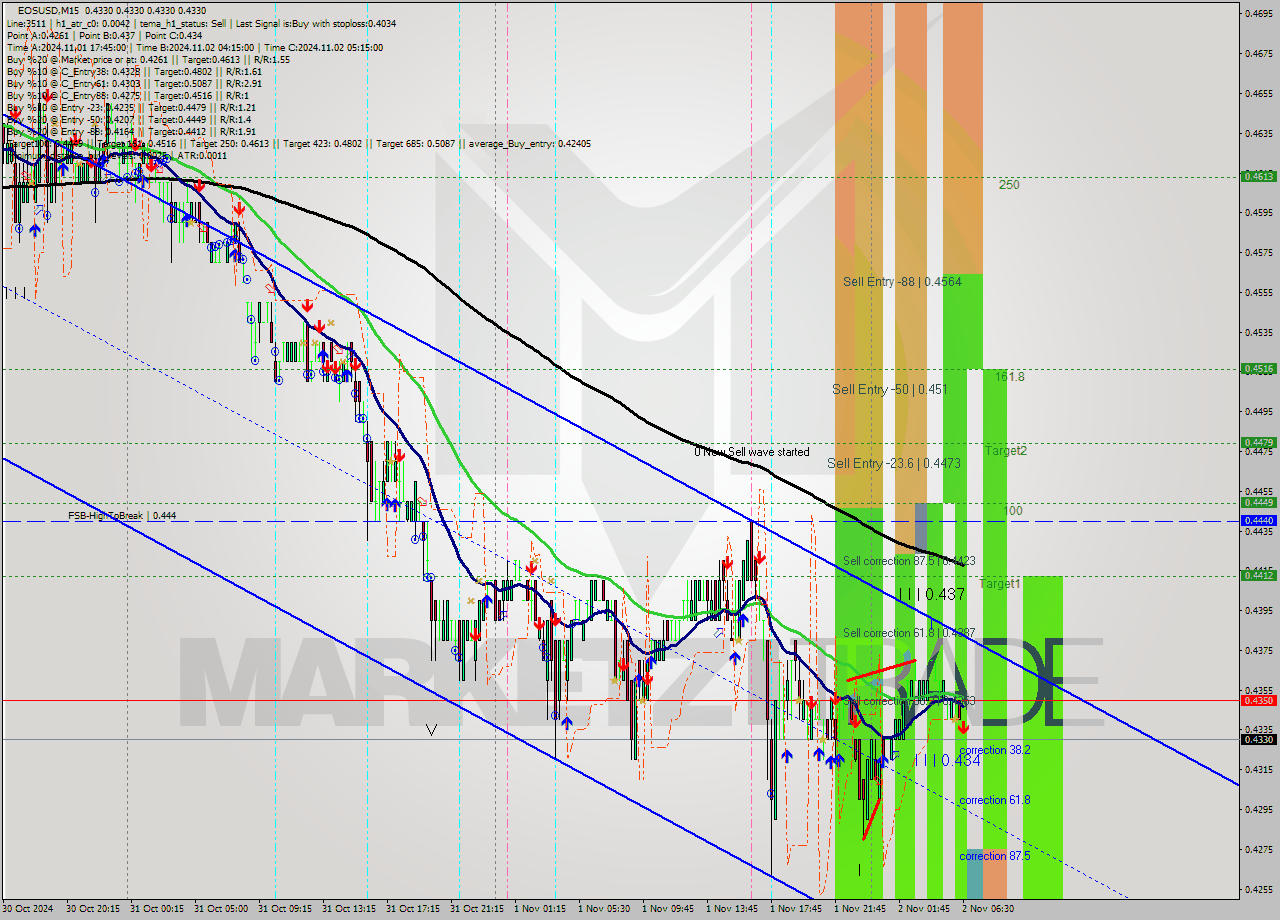
Task: Click the 'Target 685: 0.5087' info text
Action: pos(414,143)
